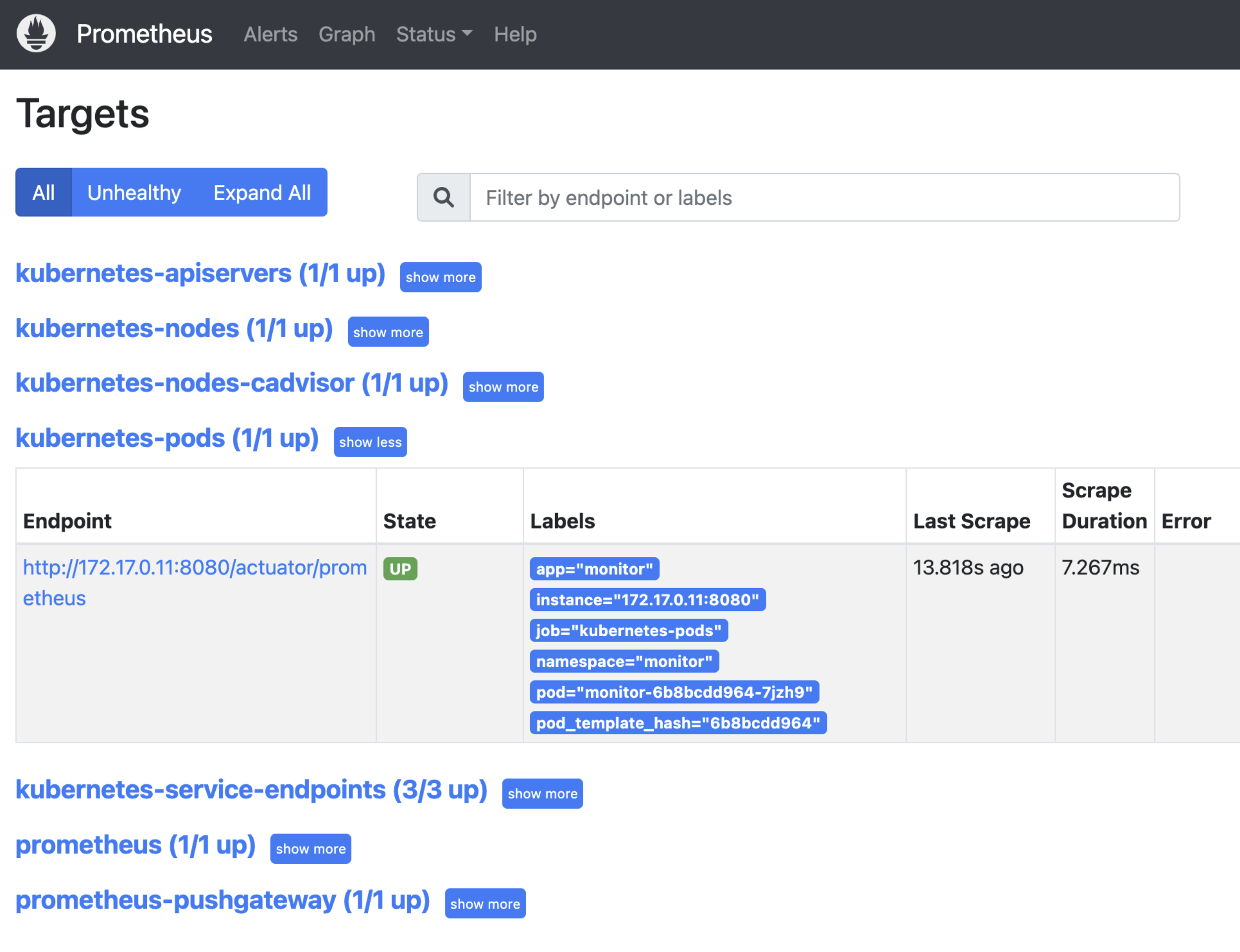Collapse kubernetes-pods with show less
The image size is (1240, 952).
tap(370, 442)
